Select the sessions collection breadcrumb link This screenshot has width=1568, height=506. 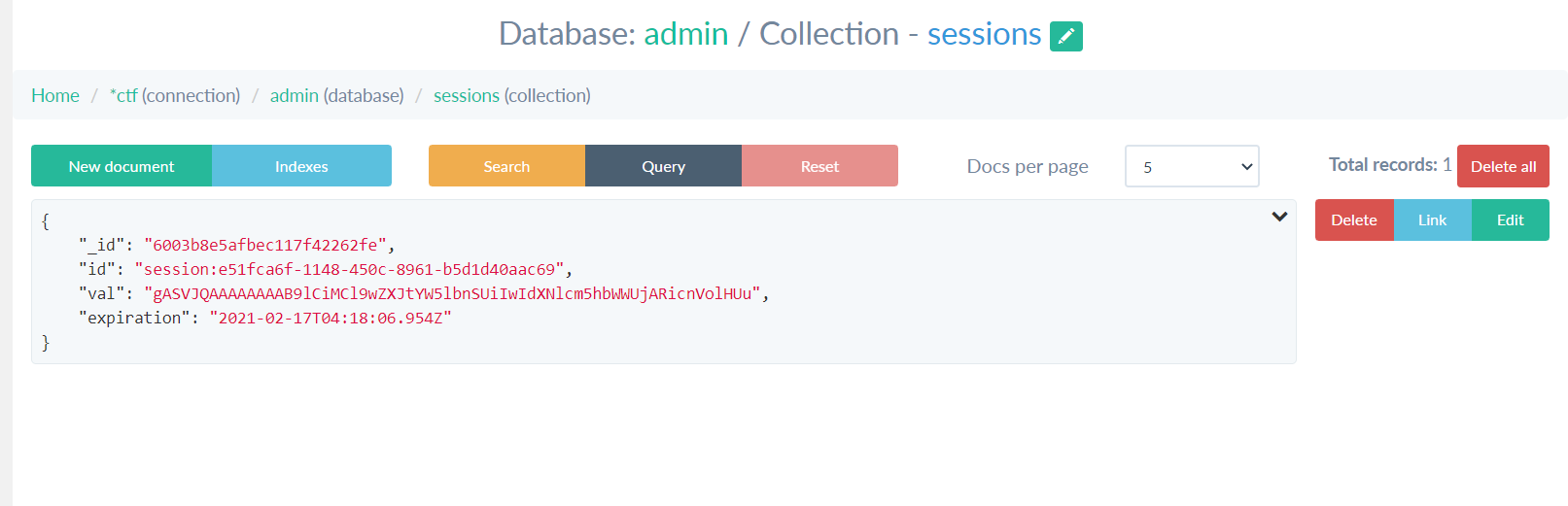tap(466, 95)
